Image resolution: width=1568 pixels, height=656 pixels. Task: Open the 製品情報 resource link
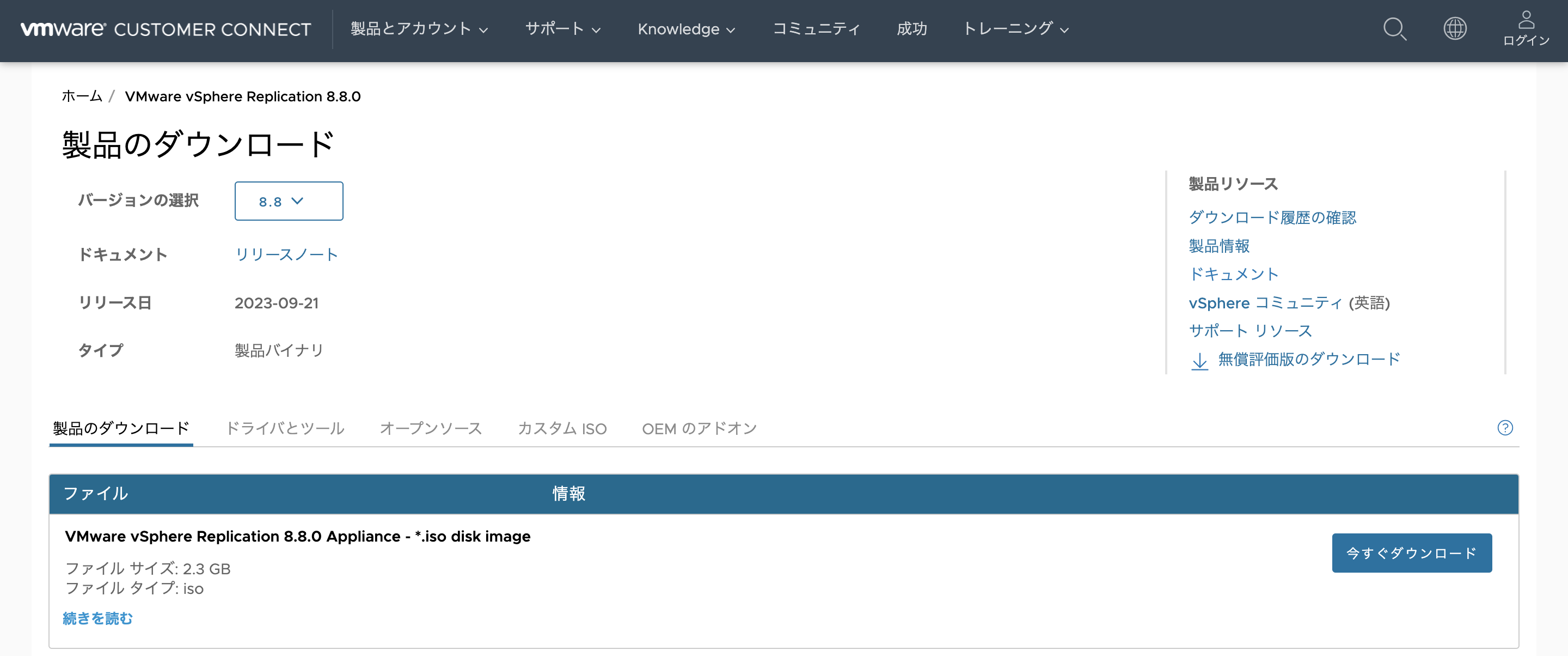coord(1218,246)
